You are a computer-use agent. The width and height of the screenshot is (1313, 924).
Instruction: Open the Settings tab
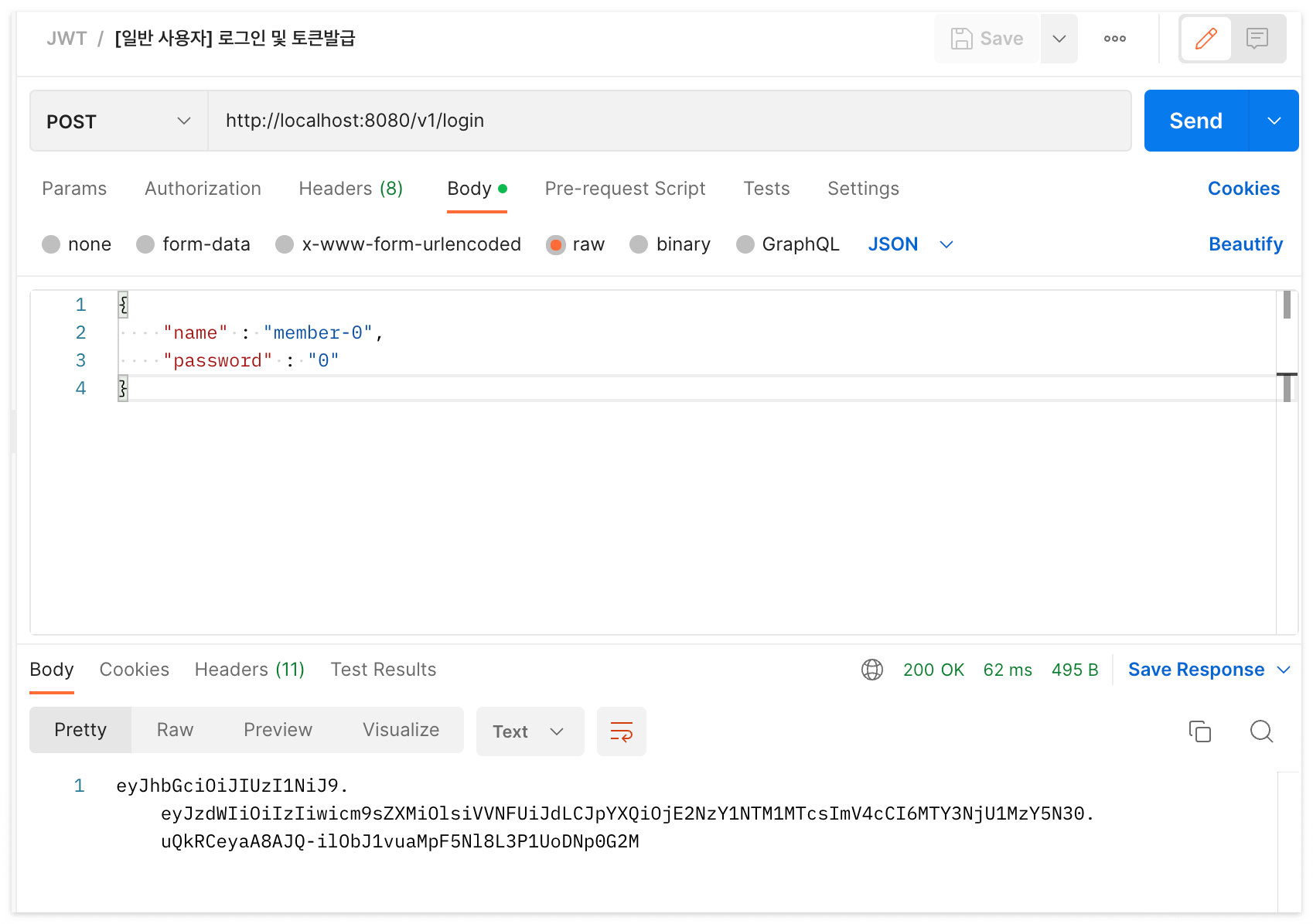click(863, 189)
